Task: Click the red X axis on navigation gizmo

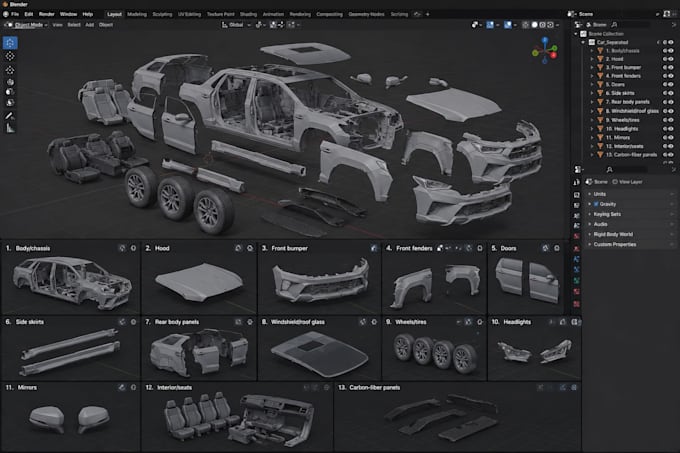Action: pyautogui.click(x=554, y=55)
